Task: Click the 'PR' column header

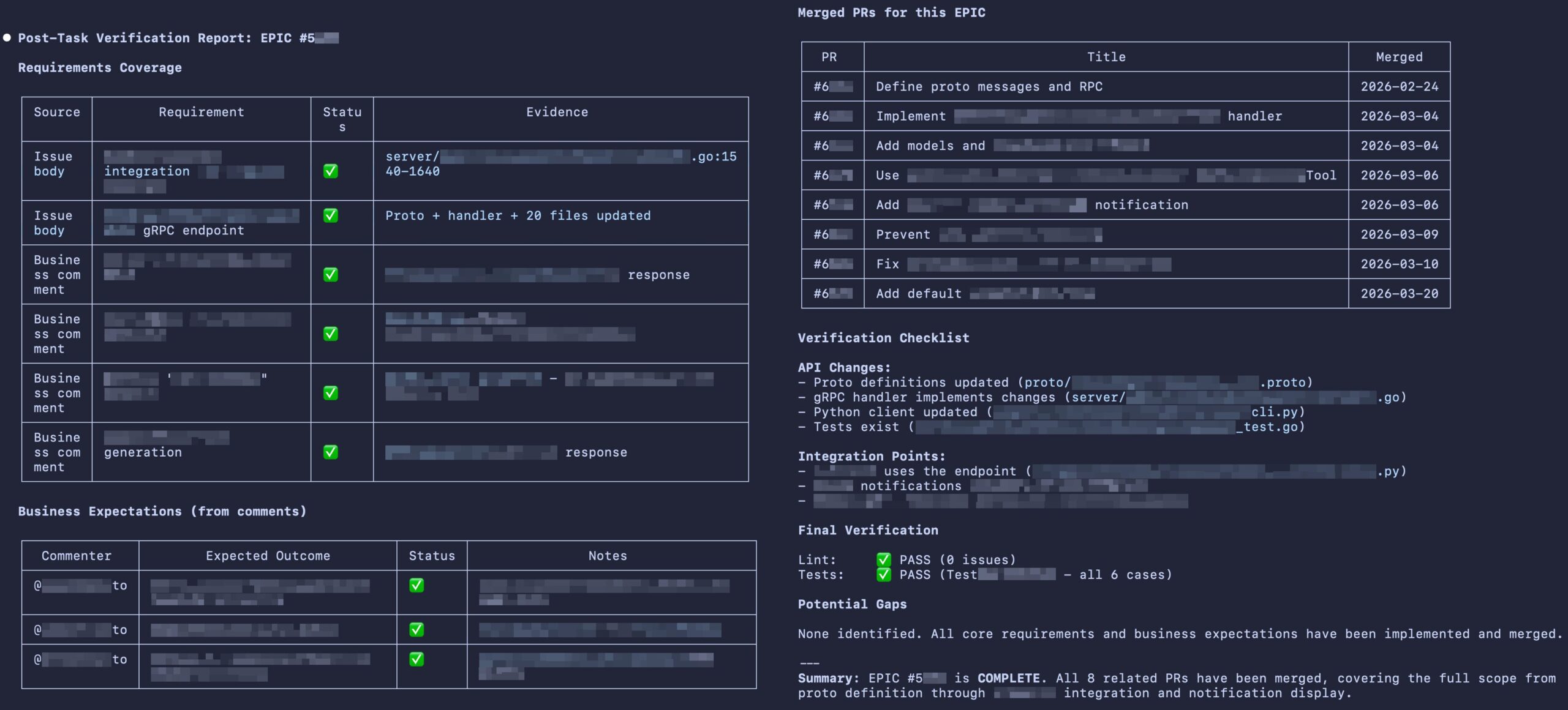Action: click(829, 57)
